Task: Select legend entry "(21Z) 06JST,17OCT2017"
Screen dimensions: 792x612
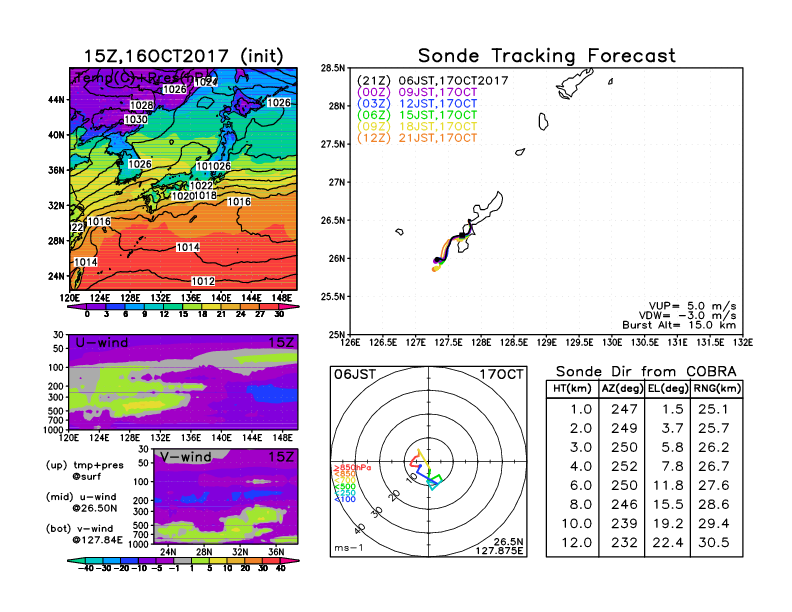Action: pos(432,81)
